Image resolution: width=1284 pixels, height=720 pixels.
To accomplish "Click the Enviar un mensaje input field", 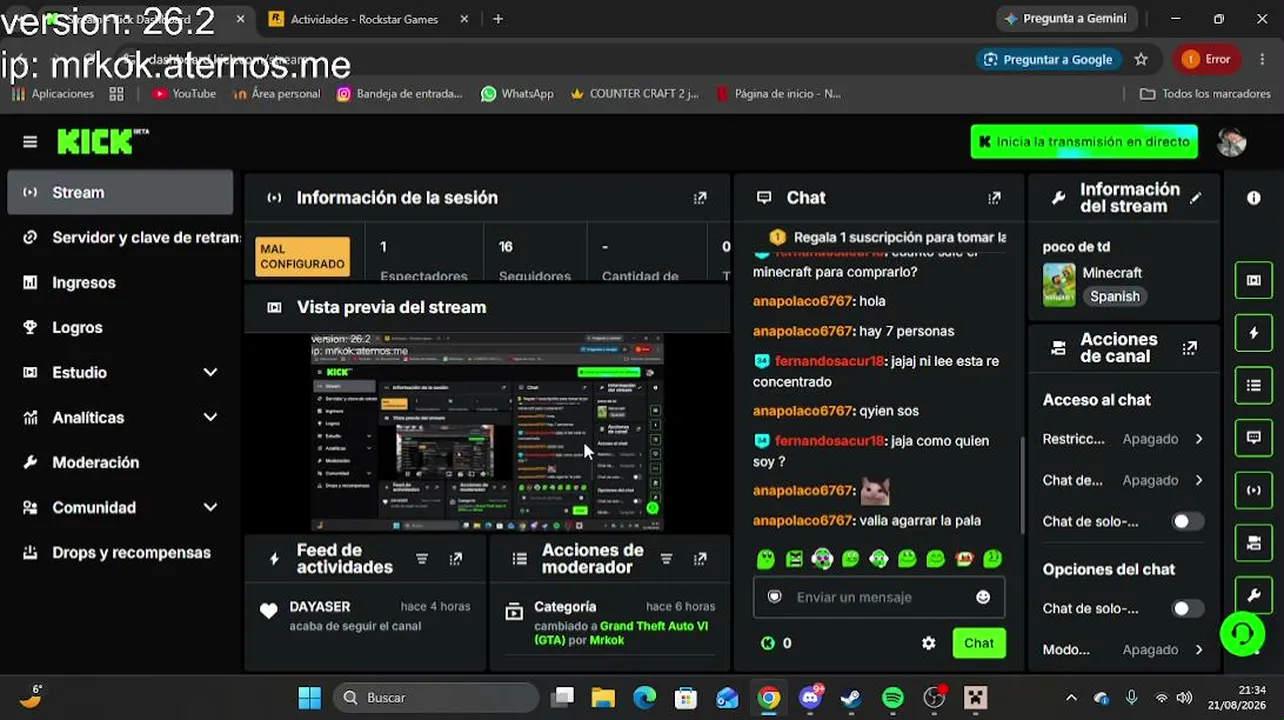I will [878, 597].
